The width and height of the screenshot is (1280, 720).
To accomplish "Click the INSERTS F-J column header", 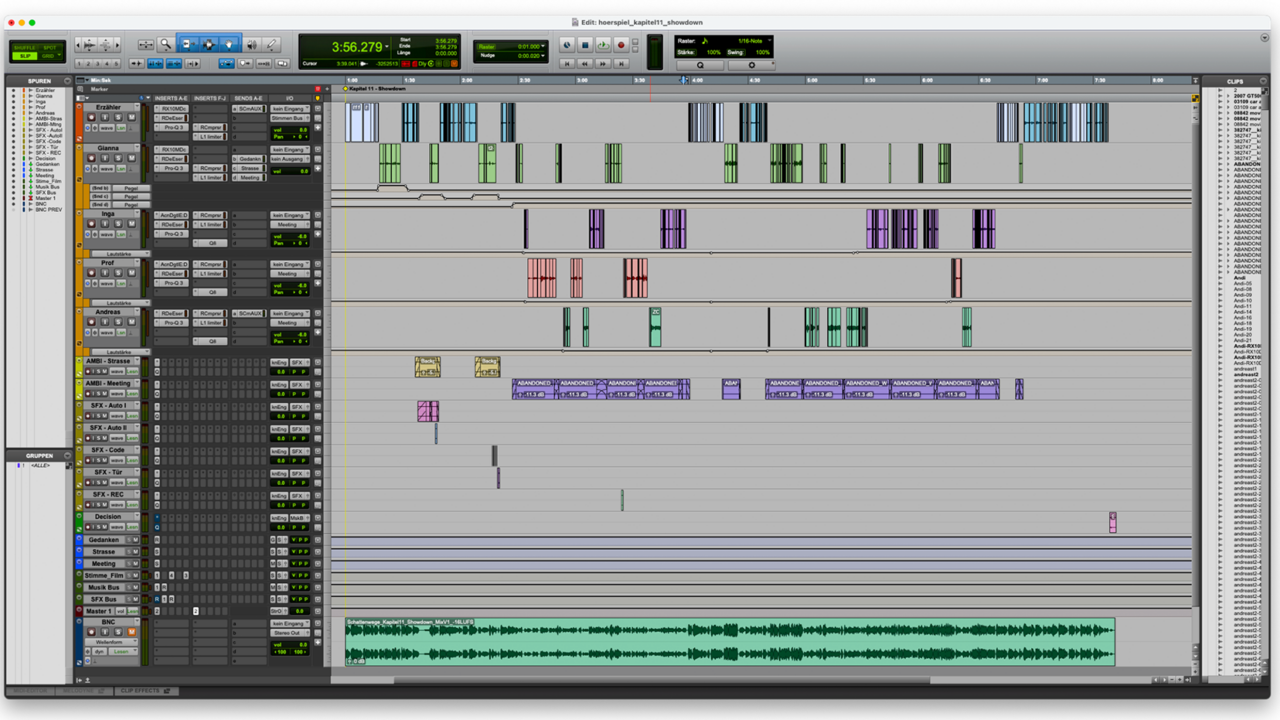I will pos(210,98).
